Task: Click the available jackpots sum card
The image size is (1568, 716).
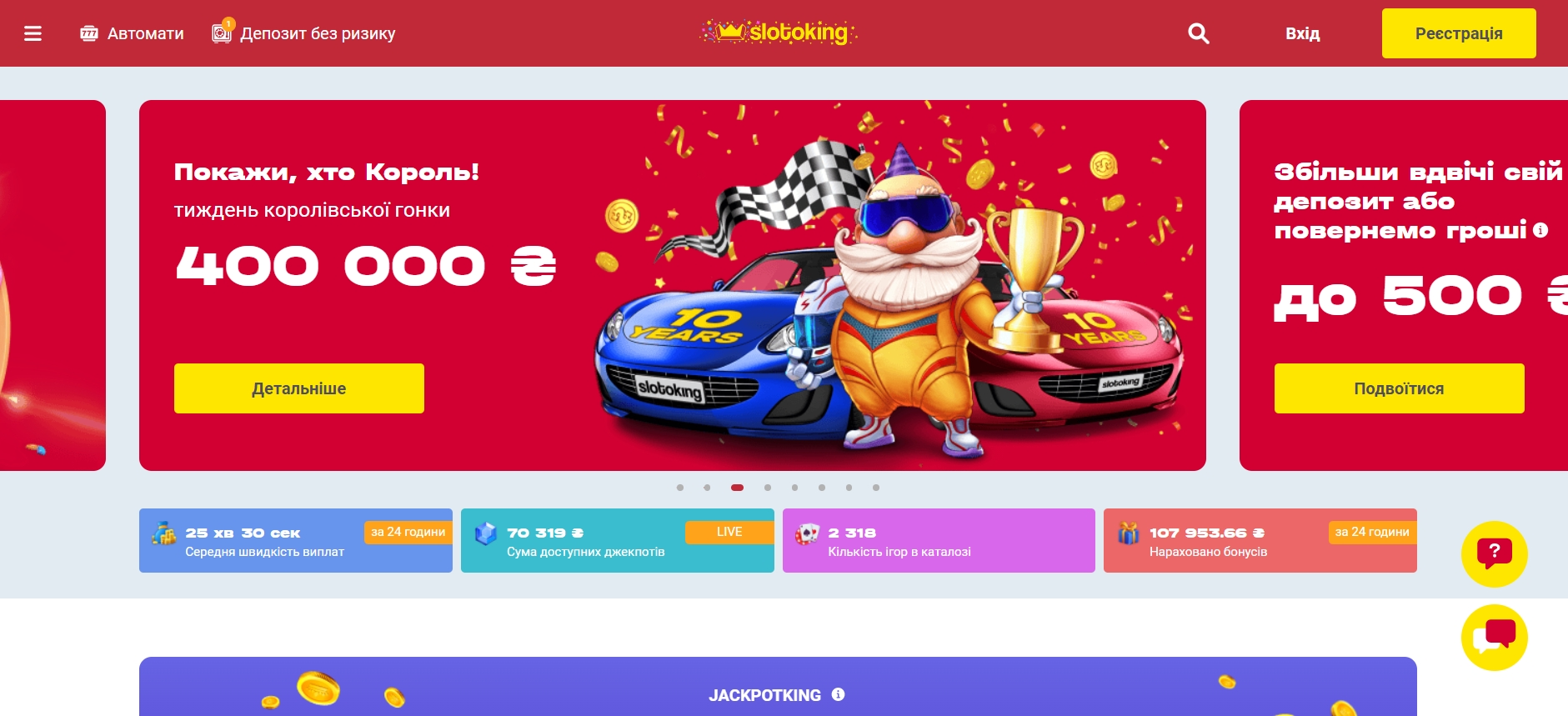Action: pyautogui.click(x=618, y=540)
